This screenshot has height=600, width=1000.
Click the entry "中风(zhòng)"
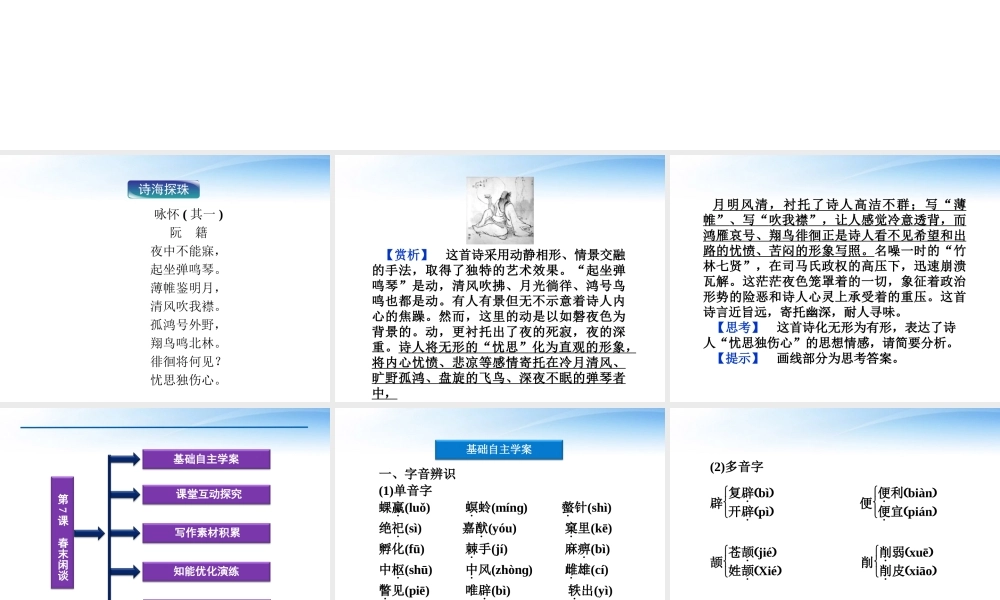[499, 570]
